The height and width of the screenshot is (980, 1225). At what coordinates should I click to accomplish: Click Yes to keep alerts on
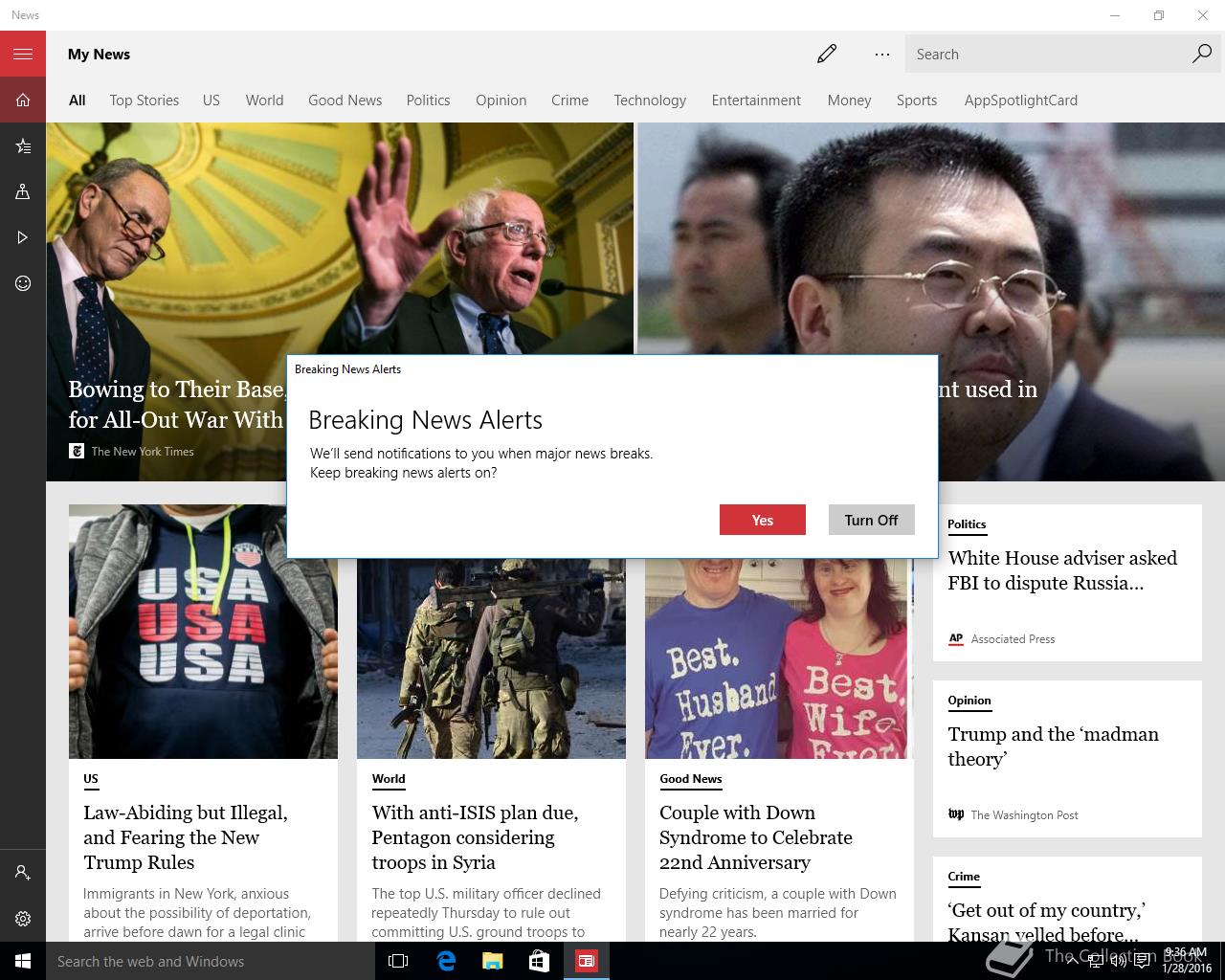(763, 520)
